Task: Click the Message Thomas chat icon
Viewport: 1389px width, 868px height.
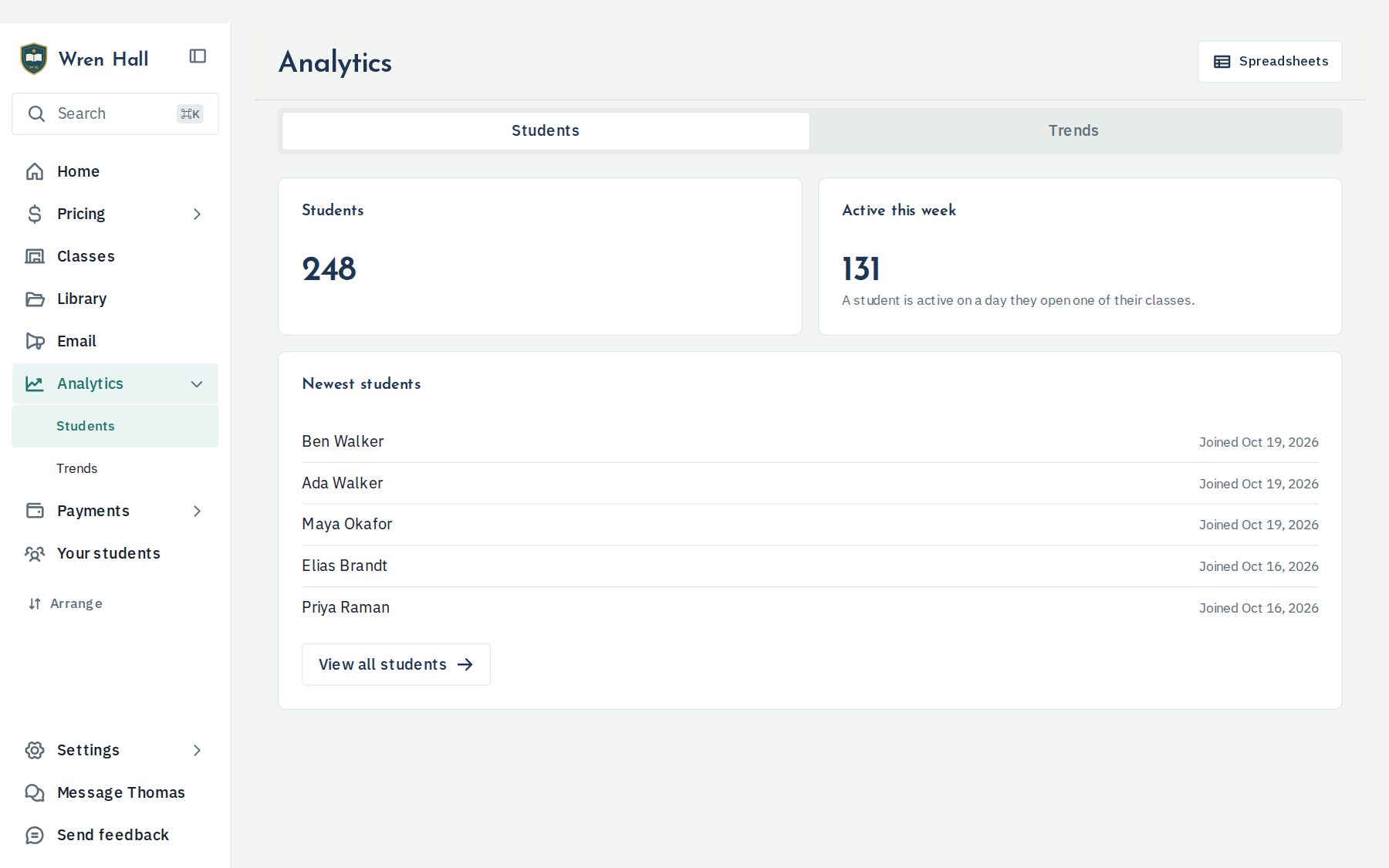Action: point(35,792)
